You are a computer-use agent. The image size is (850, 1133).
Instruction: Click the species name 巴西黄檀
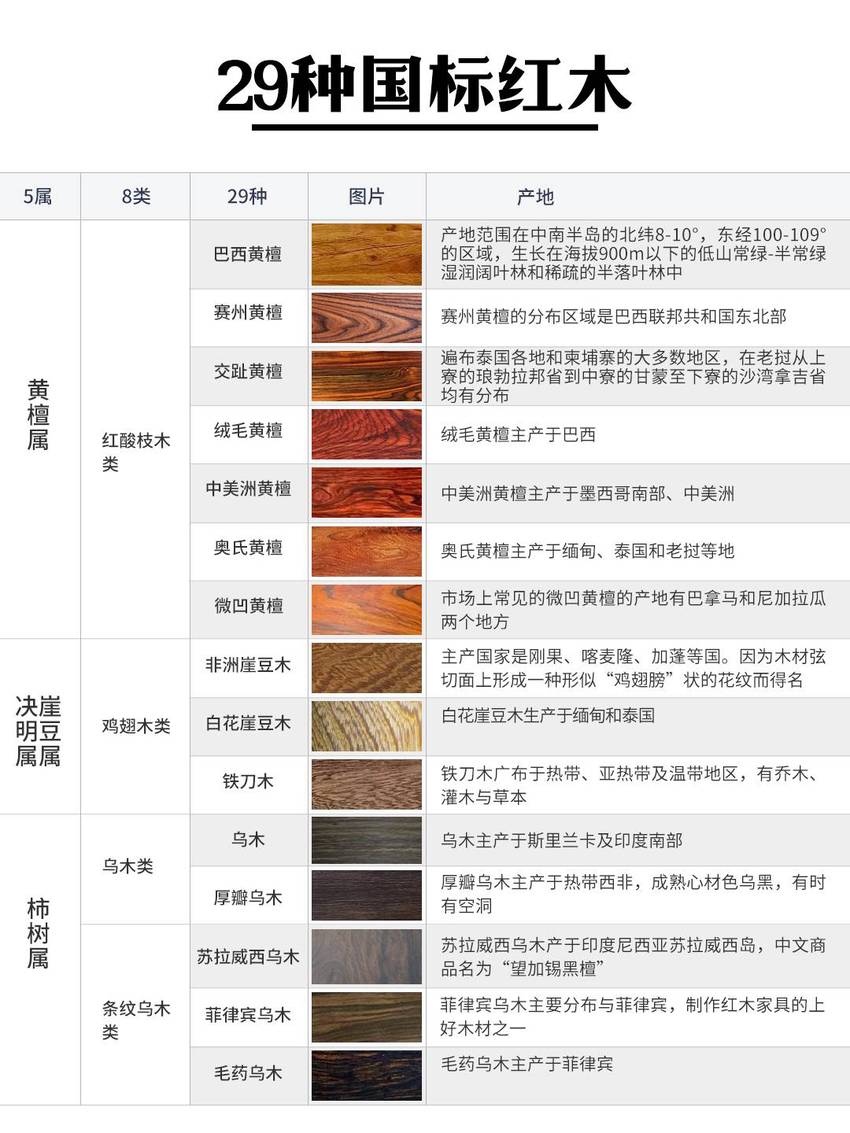coord(248,254)
